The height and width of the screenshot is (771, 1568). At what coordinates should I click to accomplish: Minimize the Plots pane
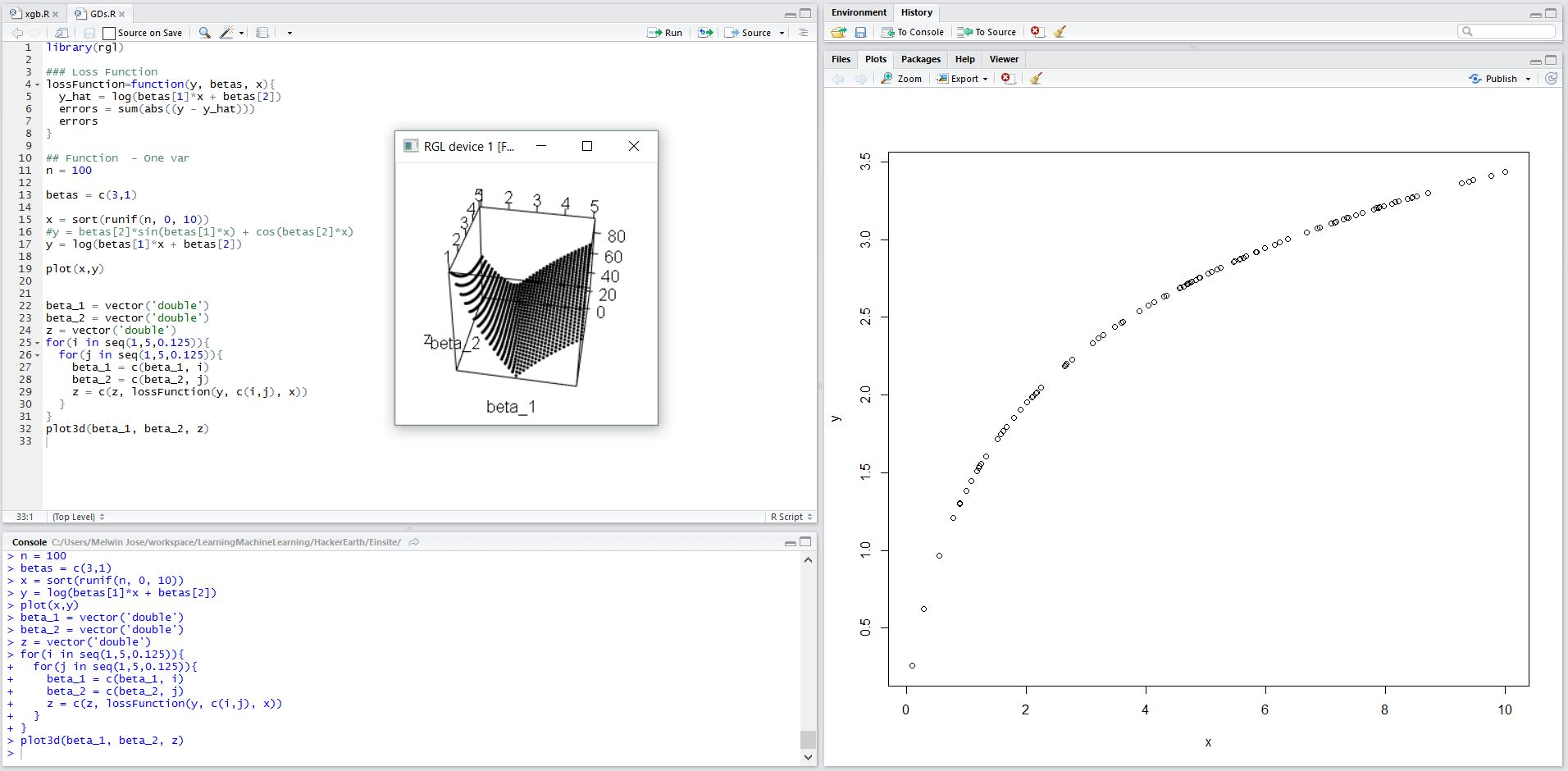(x=1535, y=61)
